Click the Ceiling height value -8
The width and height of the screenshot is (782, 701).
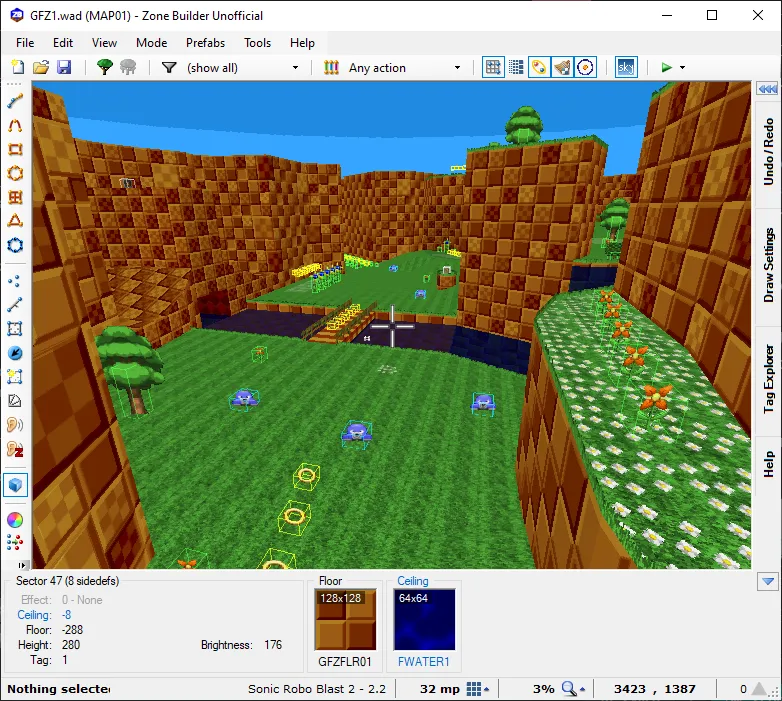pyautogui.click(x=66, y=615)
